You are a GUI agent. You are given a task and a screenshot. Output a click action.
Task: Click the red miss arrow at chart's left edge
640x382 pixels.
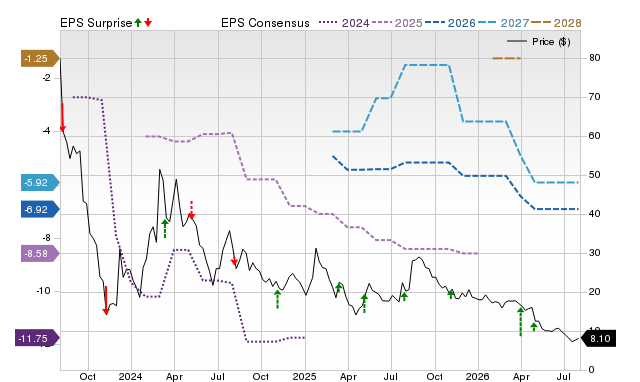pyautogui.click(x=63, y=118)
